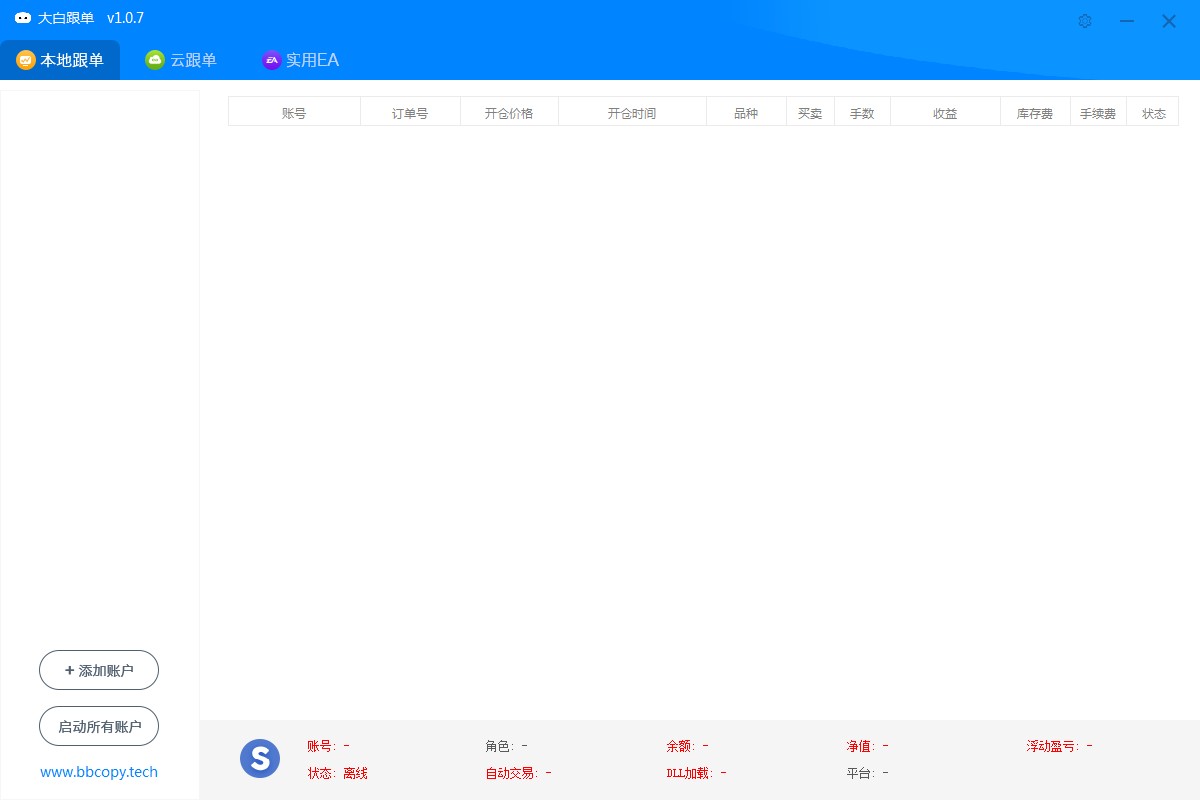Switch to the 云跟单 tab

192,60
